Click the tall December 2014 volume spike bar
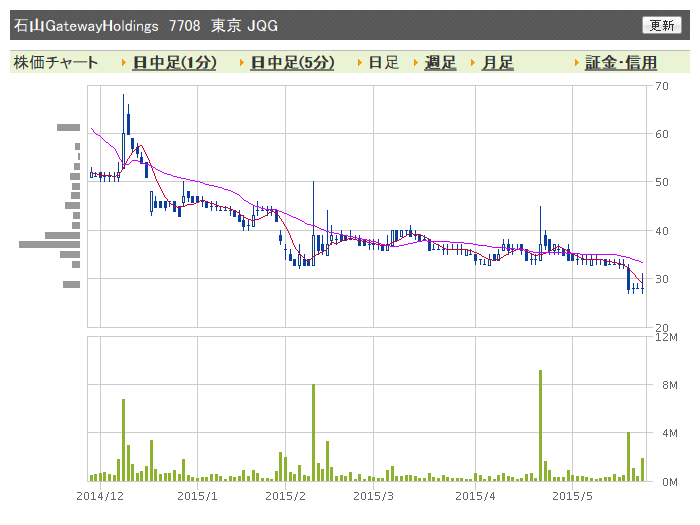 tap(123, 440)
